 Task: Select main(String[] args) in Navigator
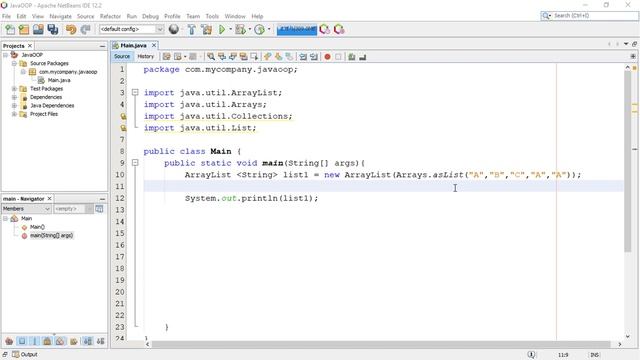[51, 236]
